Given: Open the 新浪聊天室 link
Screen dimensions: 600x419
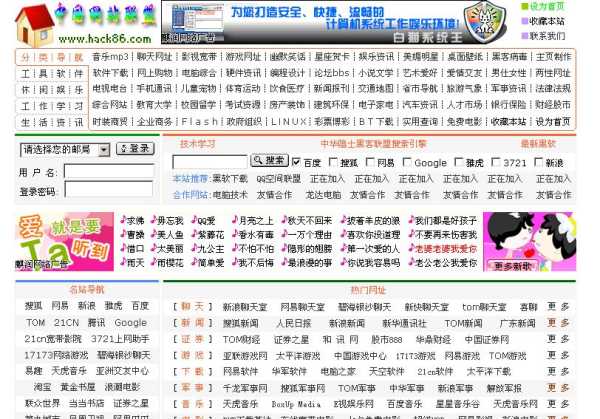Looking at the screenshot, I should click(244, 307).
